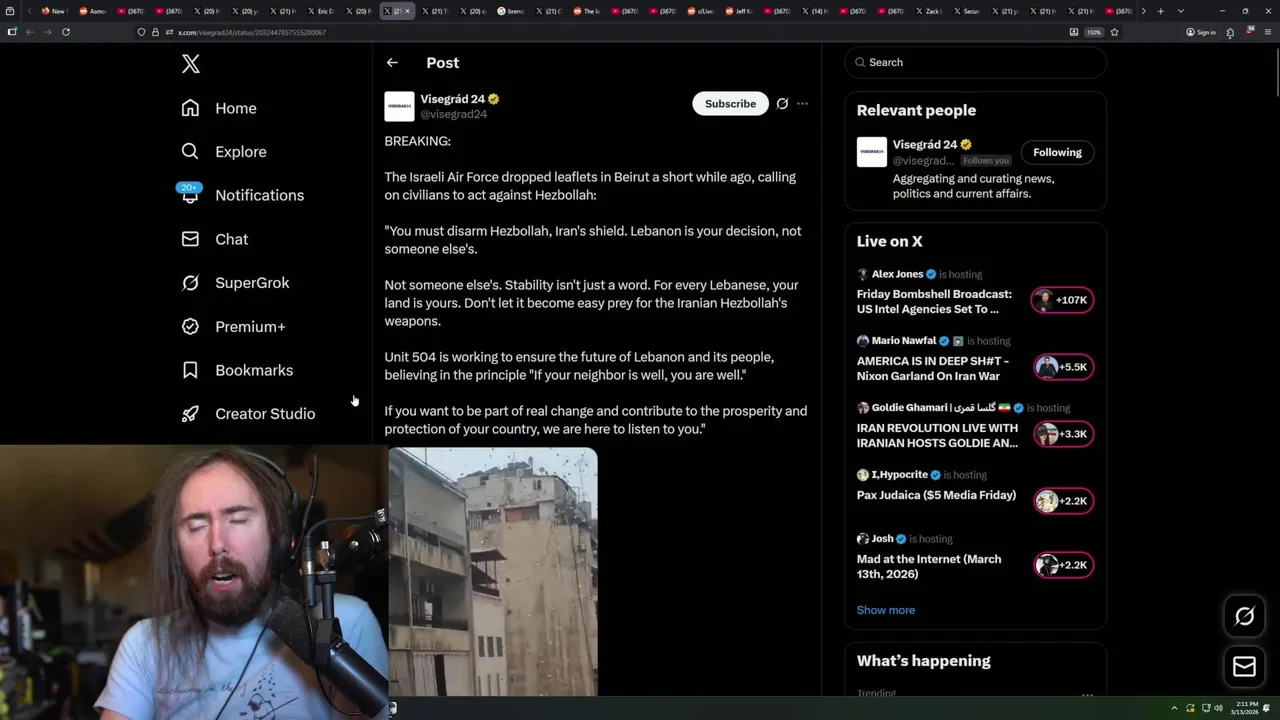
Task: Reload the page from the browser toolbar
Action: (x=66, y=32)
